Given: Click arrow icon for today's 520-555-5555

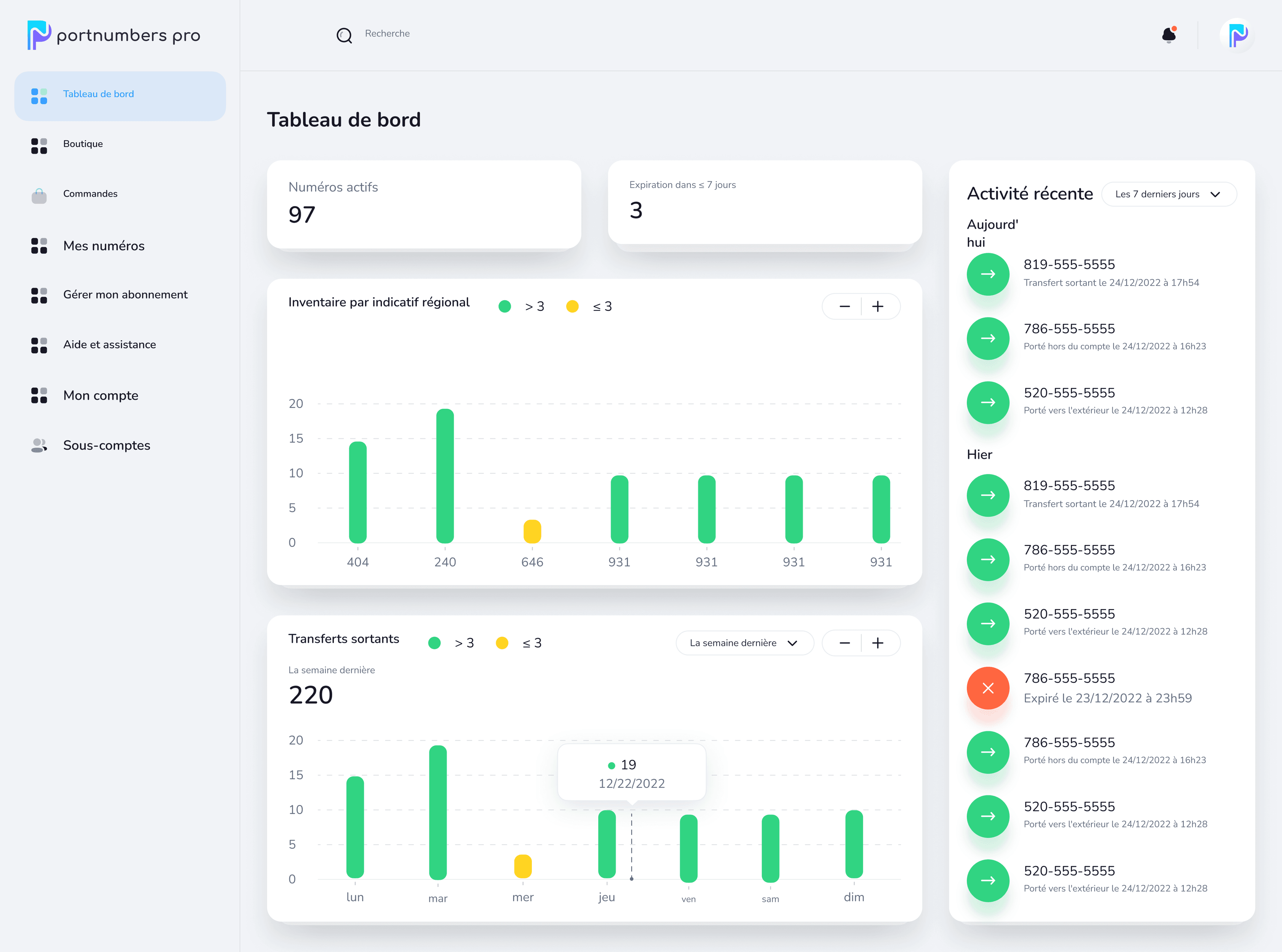Looking at the screenshot, I should (x=988, y=403).
